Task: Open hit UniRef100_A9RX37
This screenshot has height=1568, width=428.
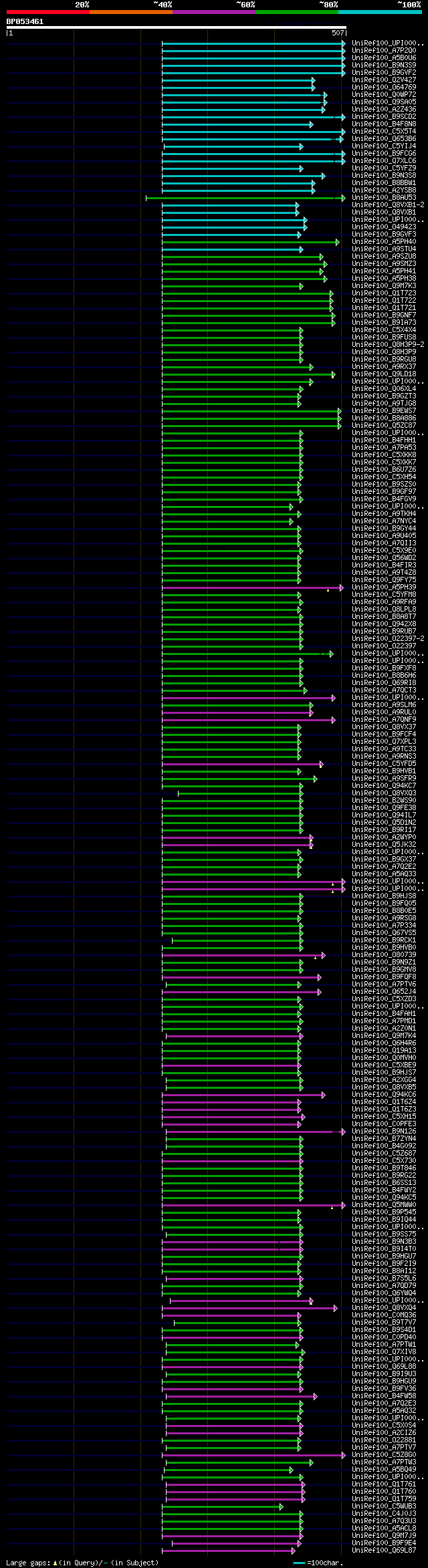Action: [x=384, y=366]
